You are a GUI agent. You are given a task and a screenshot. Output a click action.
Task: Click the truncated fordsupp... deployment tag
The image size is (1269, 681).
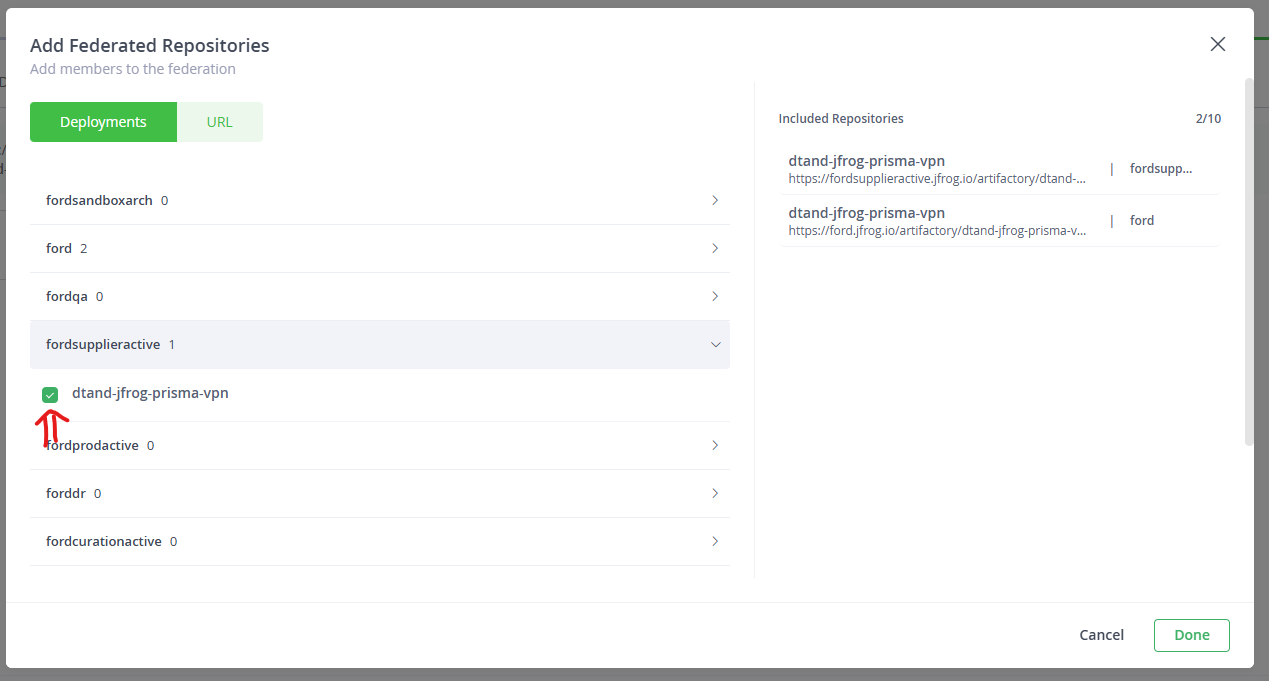[1161, 169]
